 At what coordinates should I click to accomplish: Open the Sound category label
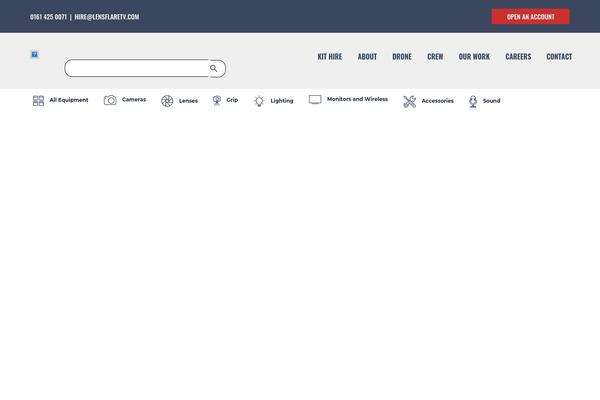pyautogui.click(x=491, y=101)
